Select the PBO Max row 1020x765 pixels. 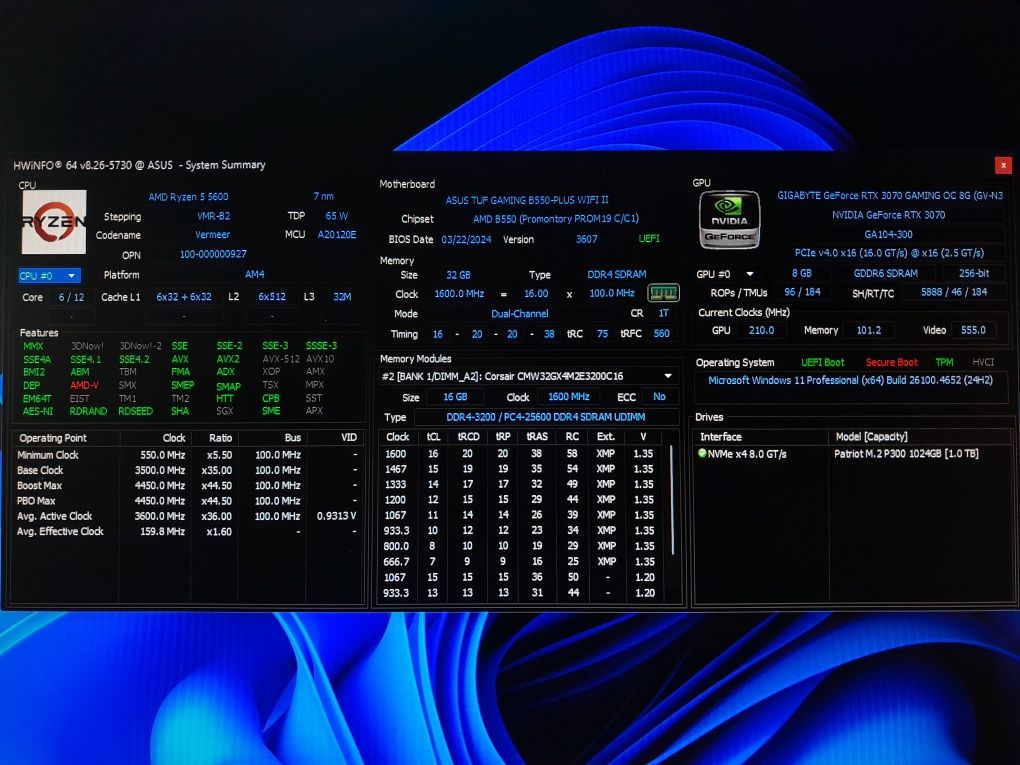point(187,501)
